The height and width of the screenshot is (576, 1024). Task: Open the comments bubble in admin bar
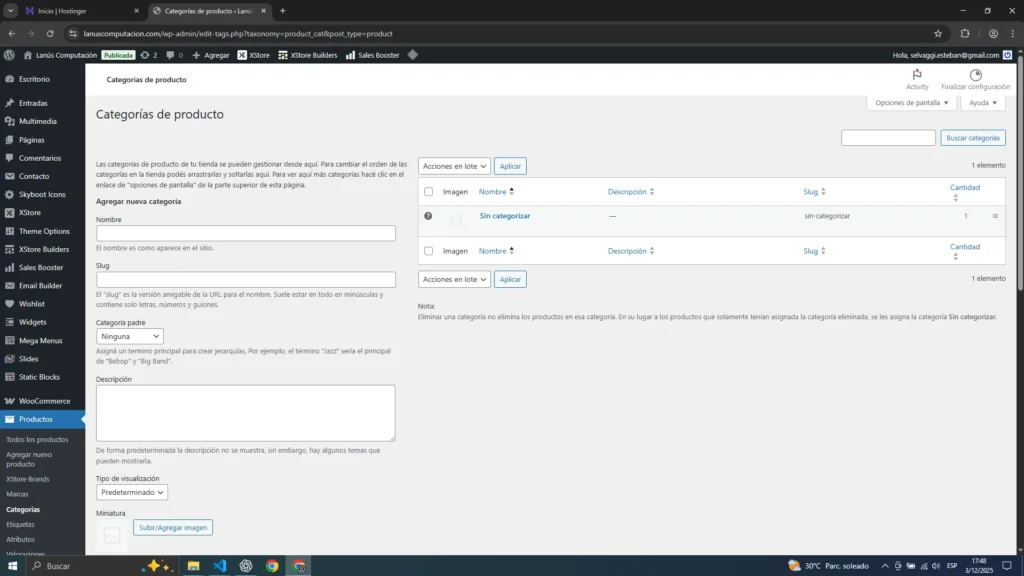point(174,55)
